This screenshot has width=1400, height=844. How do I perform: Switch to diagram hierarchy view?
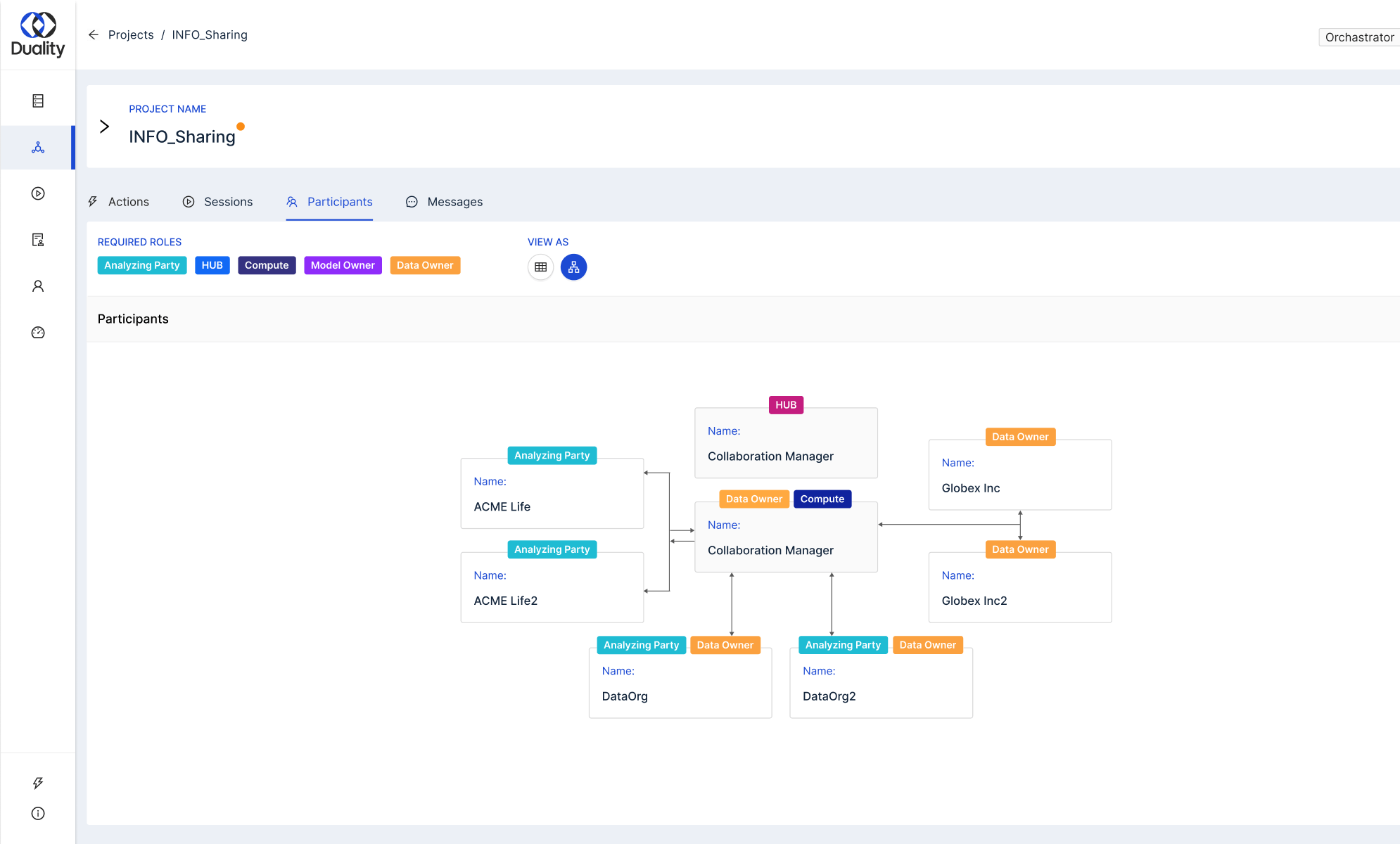(573, 267)
